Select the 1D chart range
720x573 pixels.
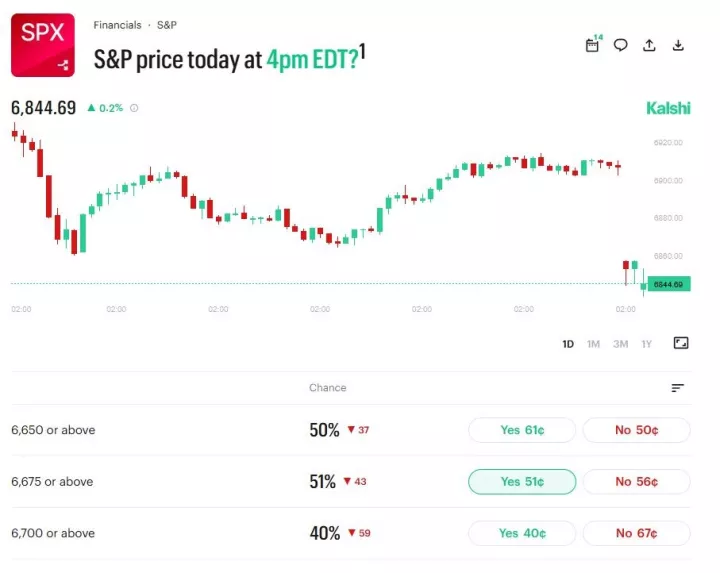pos(568,344)
